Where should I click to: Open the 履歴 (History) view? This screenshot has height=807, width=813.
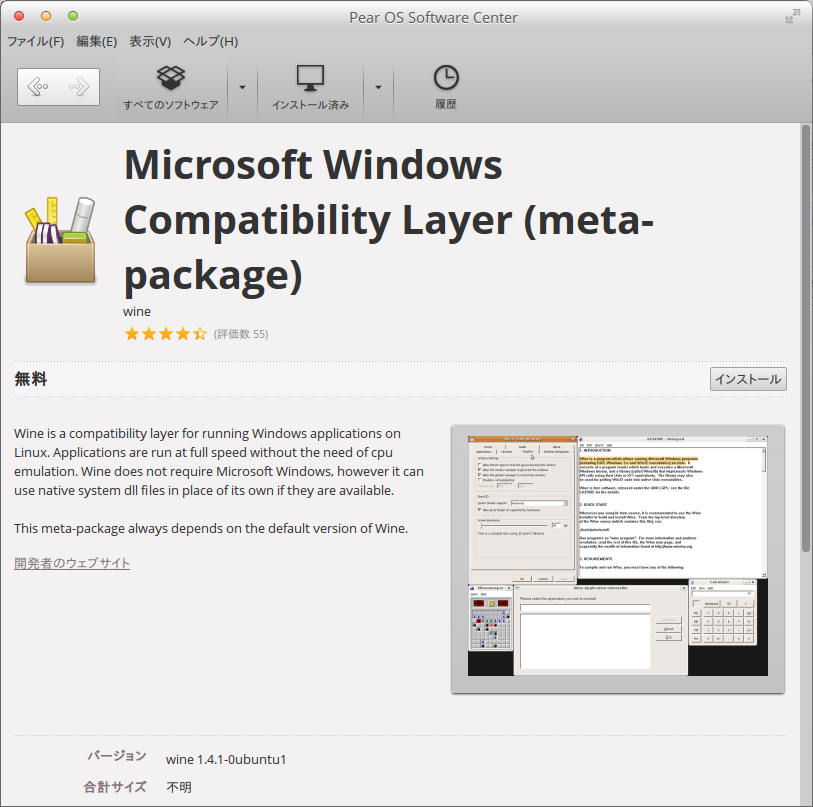point(446,88)
